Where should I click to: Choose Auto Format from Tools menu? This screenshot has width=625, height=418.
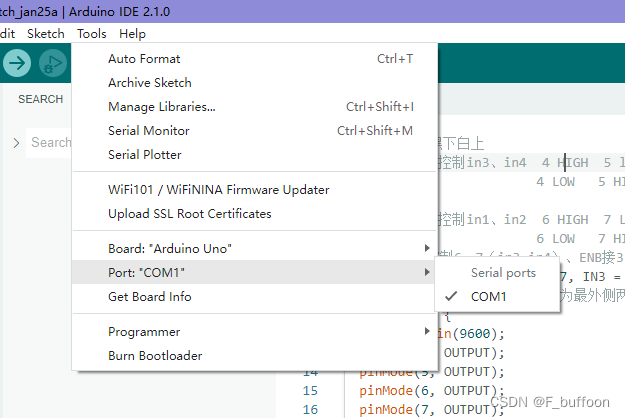255,59
